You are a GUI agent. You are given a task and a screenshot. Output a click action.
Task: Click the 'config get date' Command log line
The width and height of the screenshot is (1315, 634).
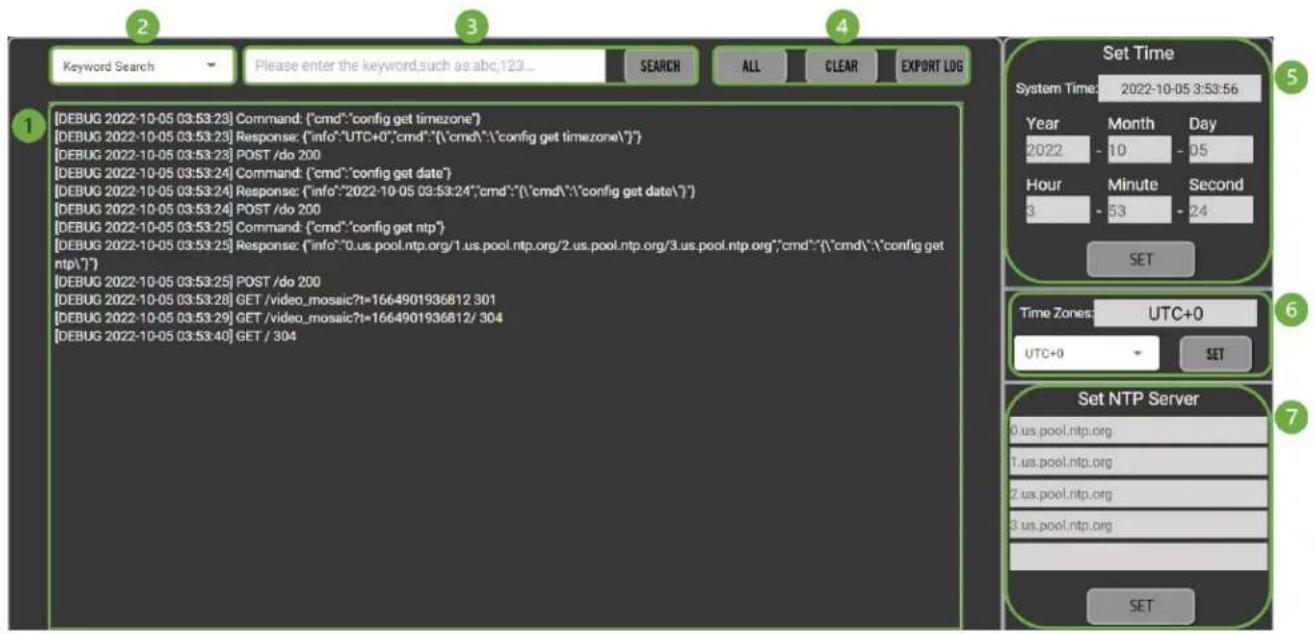pyautogui.click(x=254, y=173)
